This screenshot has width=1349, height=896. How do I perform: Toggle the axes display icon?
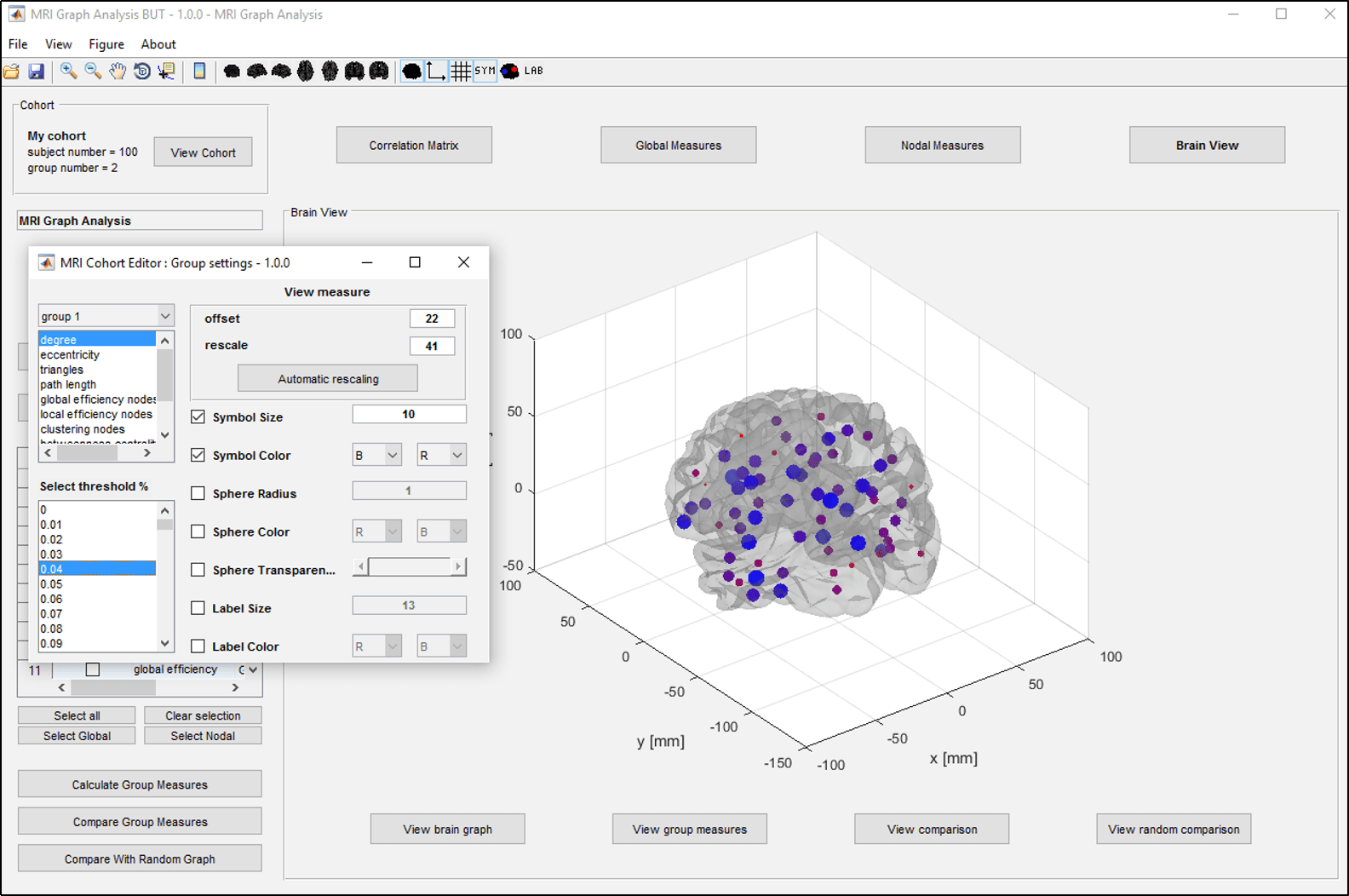click(436, 72)
